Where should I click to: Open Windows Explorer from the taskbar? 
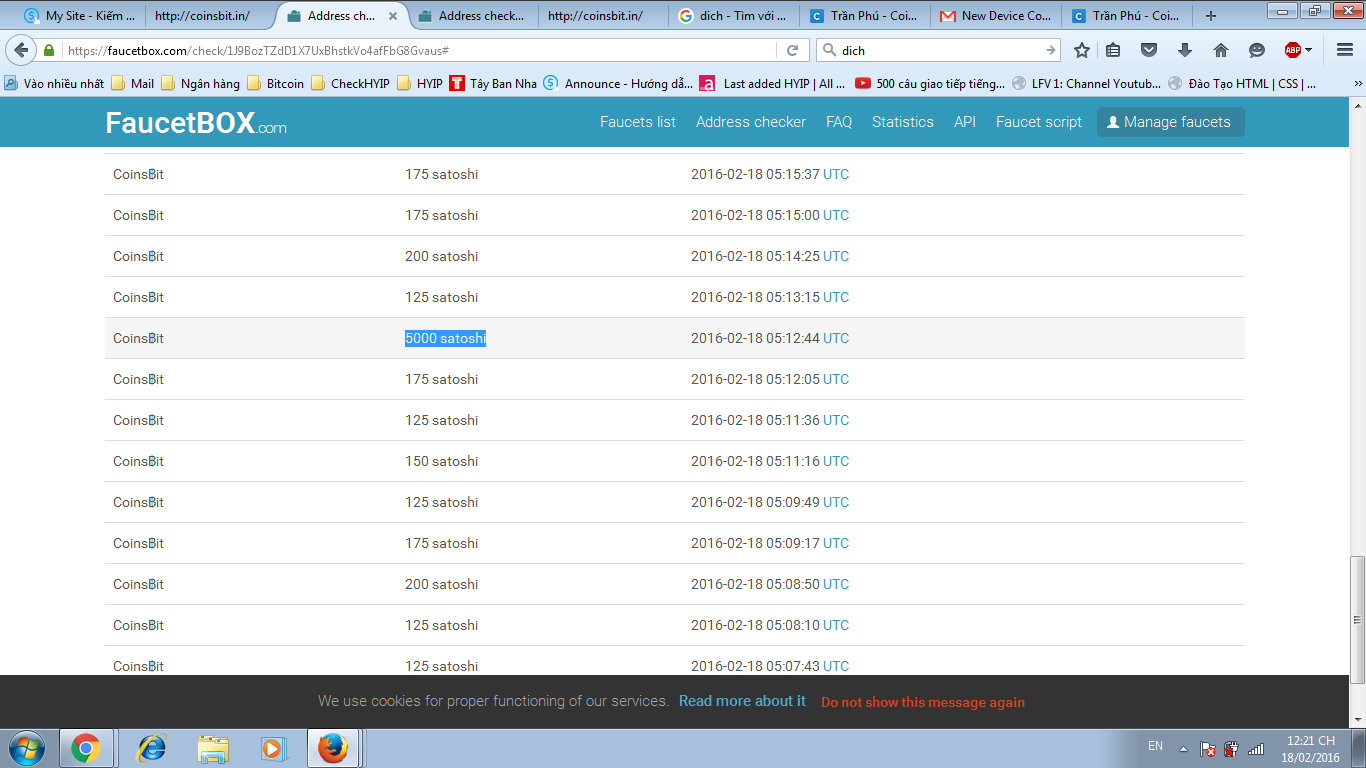pos(213,748)
